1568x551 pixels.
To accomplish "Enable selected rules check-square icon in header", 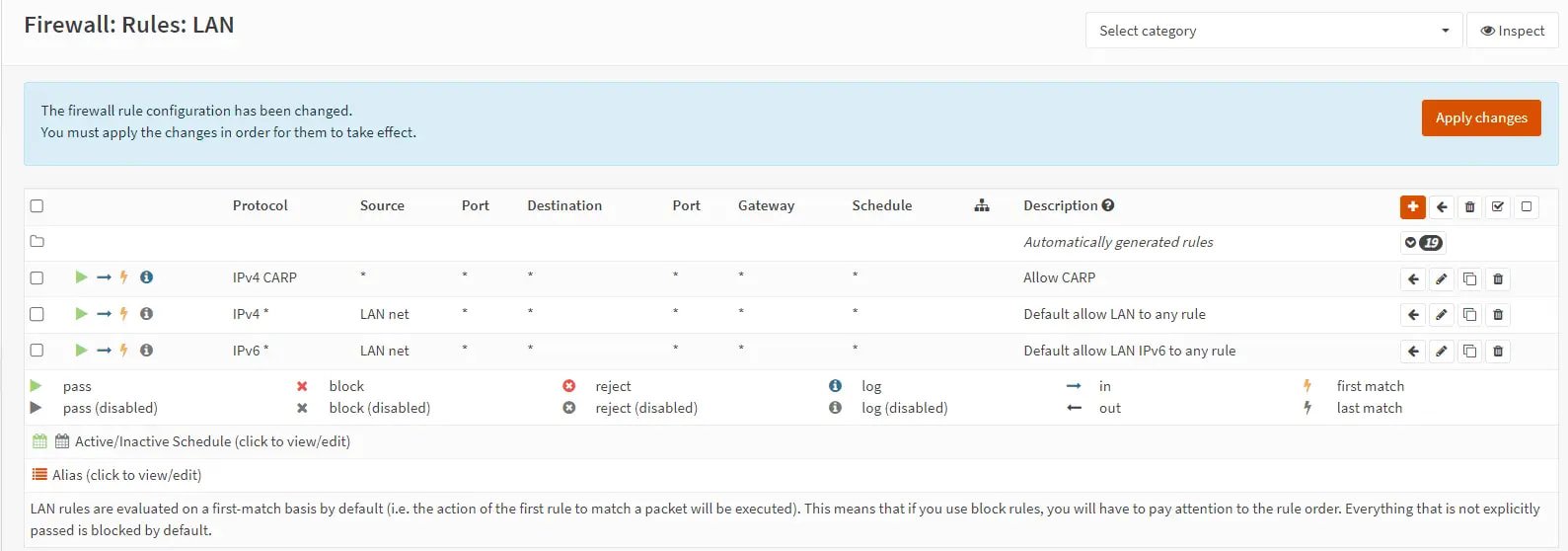I will click(x=1498, y=206).
